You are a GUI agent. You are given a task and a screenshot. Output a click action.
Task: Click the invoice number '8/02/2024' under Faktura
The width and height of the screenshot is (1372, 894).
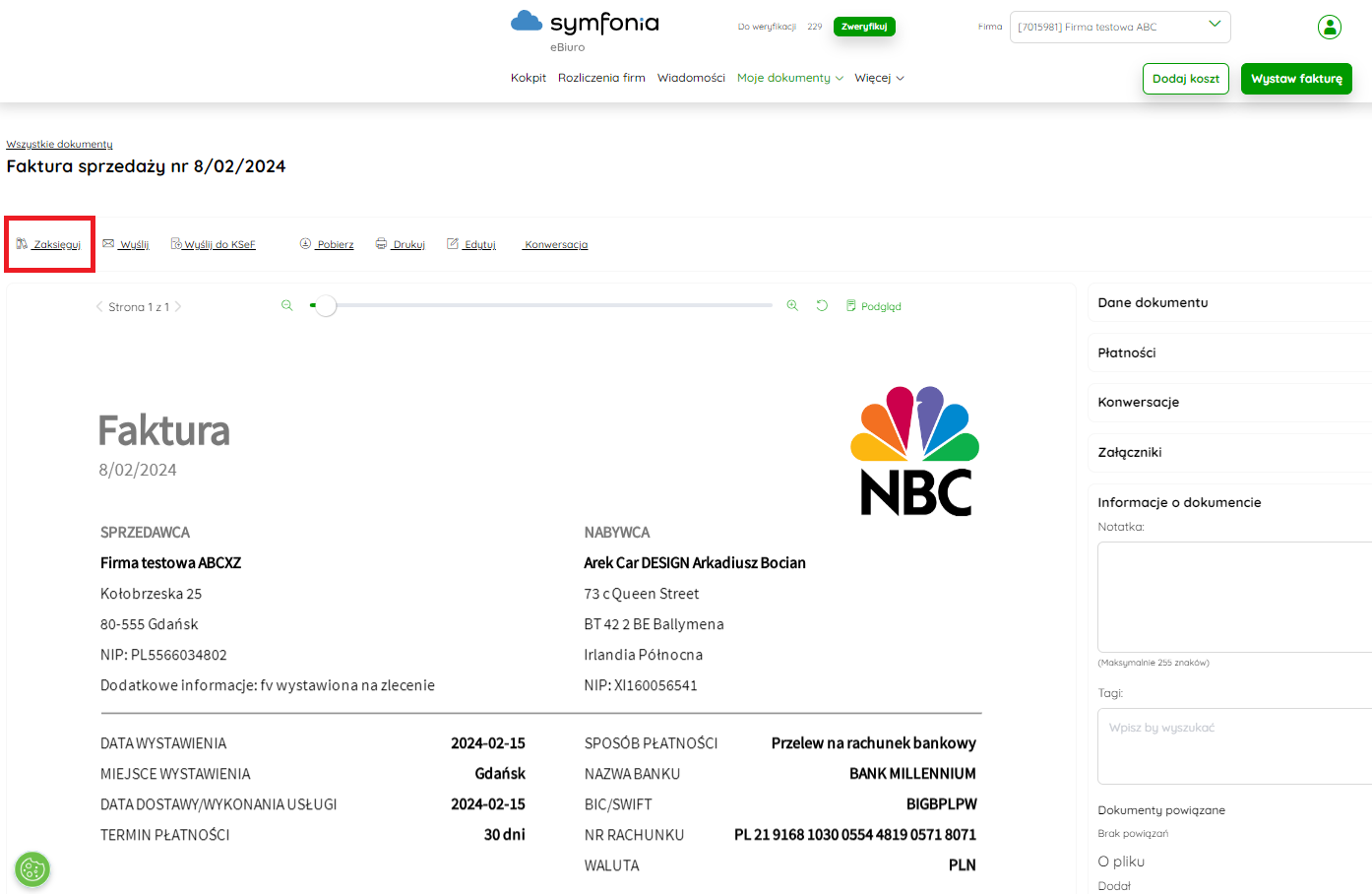[138, 471]
